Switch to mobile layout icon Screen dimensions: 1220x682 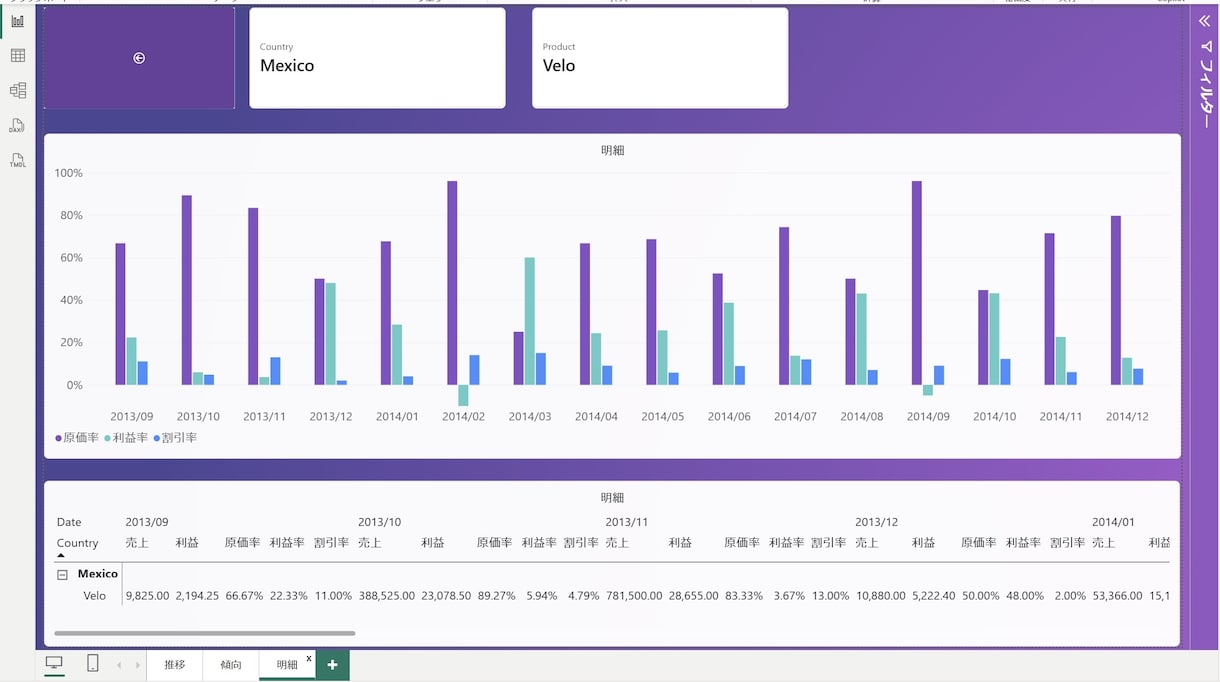(92, 664)
